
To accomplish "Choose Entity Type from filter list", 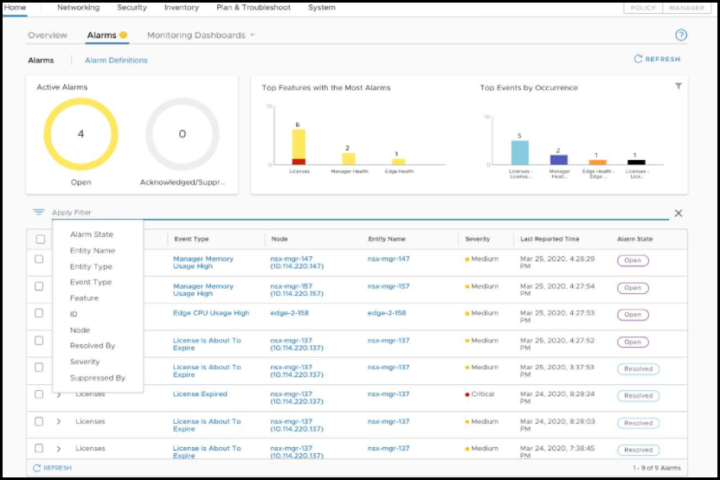I will pyautogui.click(x=91, y=266).
